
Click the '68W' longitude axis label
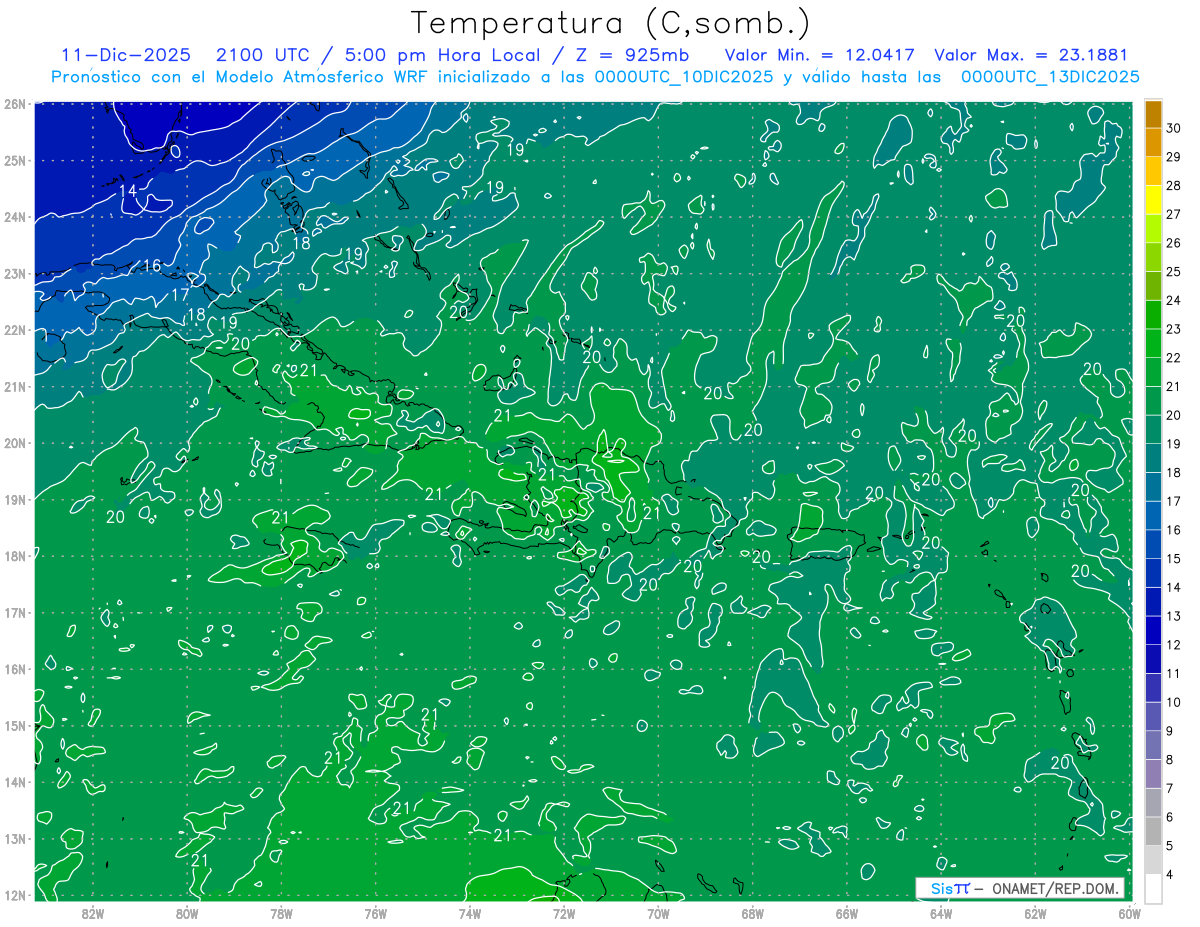pyautogui.click(x=752, y=912)
